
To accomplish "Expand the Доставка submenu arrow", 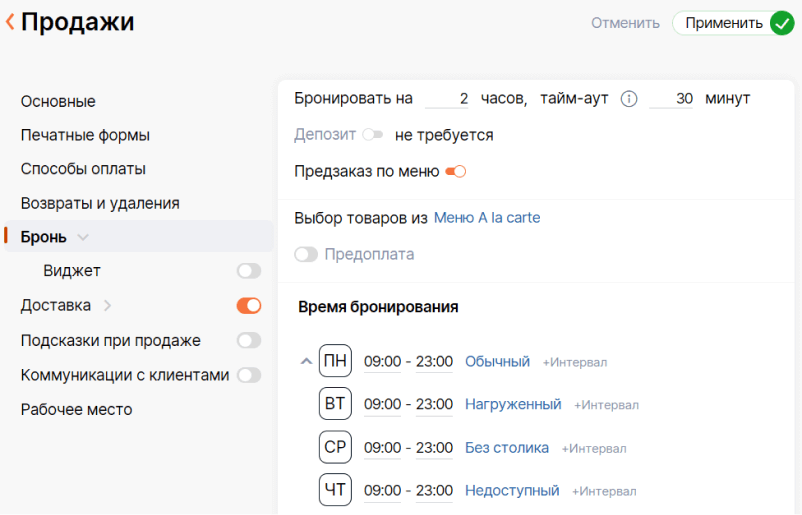I will point(107,305).
